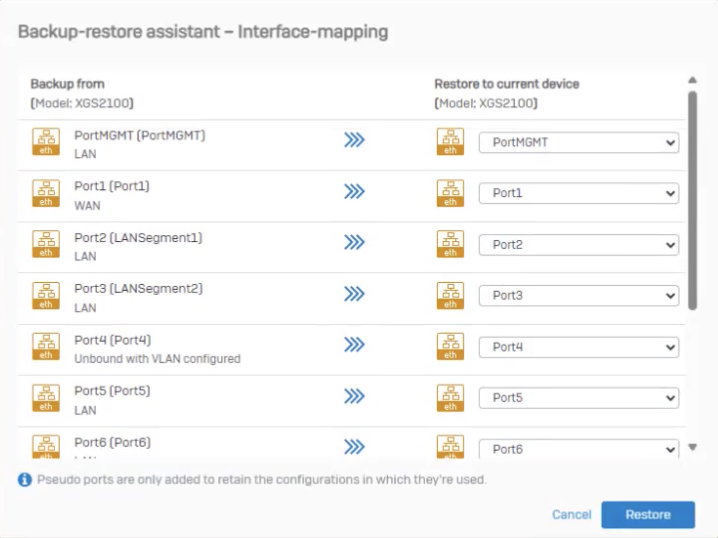Click the mapping arrows in Port5 row
The width and height of the screenshot is (718, 538).
(x=354, y=397)
